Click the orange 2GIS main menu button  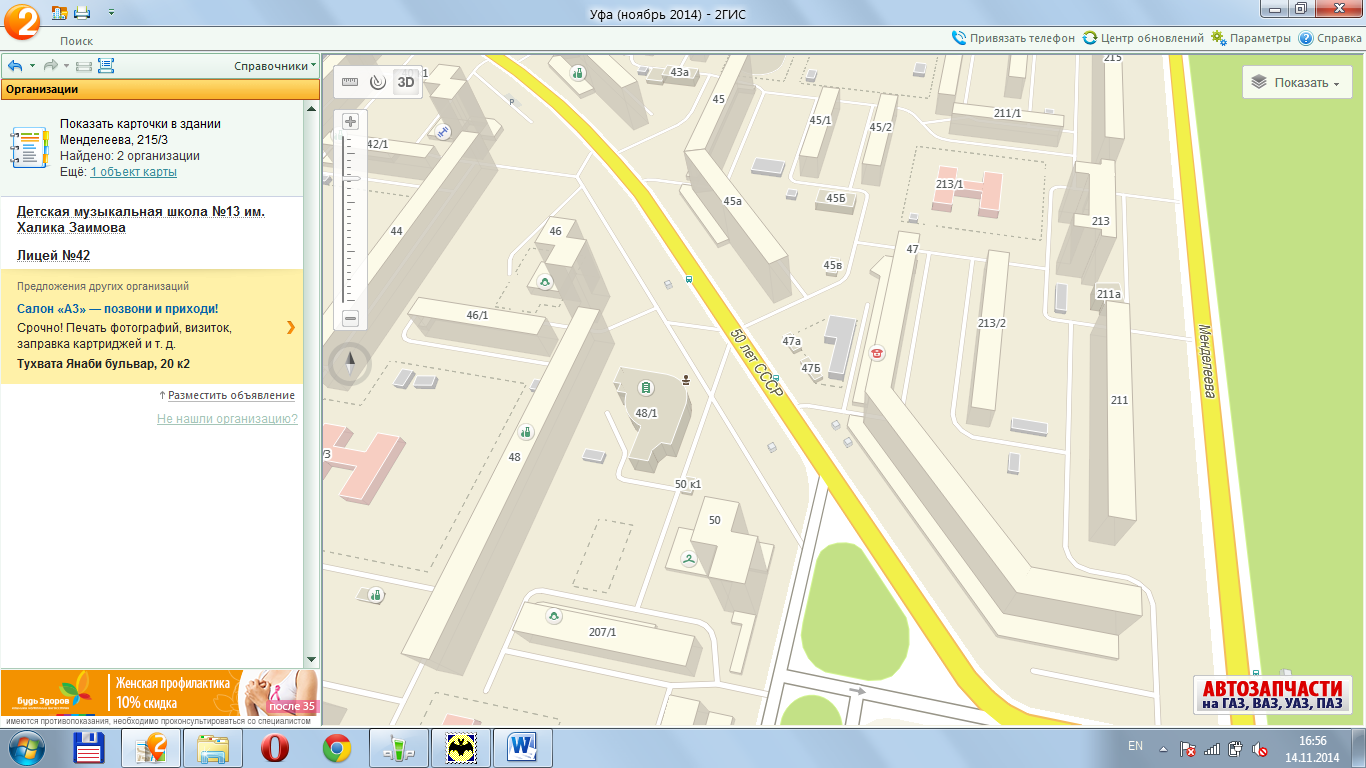20,20
